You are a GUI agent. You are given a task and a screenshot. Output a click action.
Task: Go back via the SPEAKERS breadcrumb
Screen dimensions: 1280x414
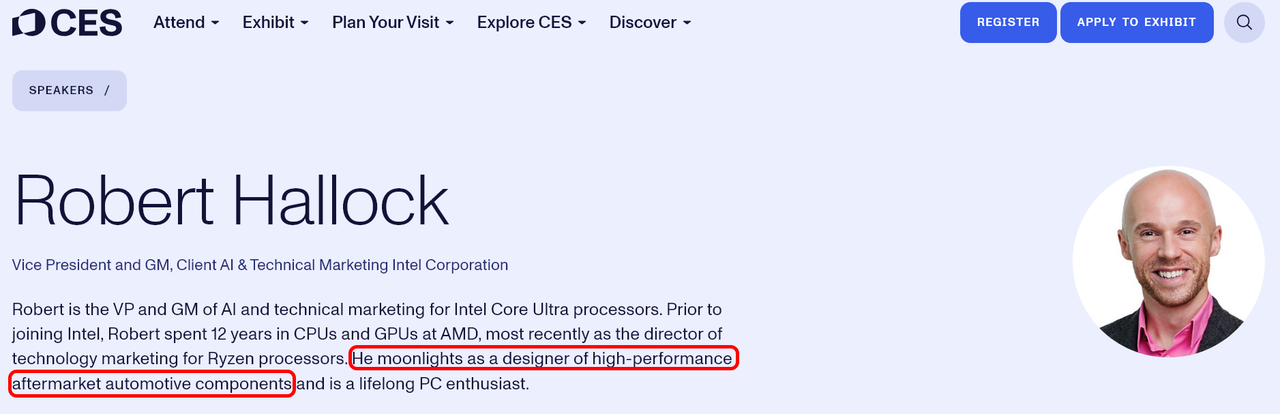tap(61, 90)
